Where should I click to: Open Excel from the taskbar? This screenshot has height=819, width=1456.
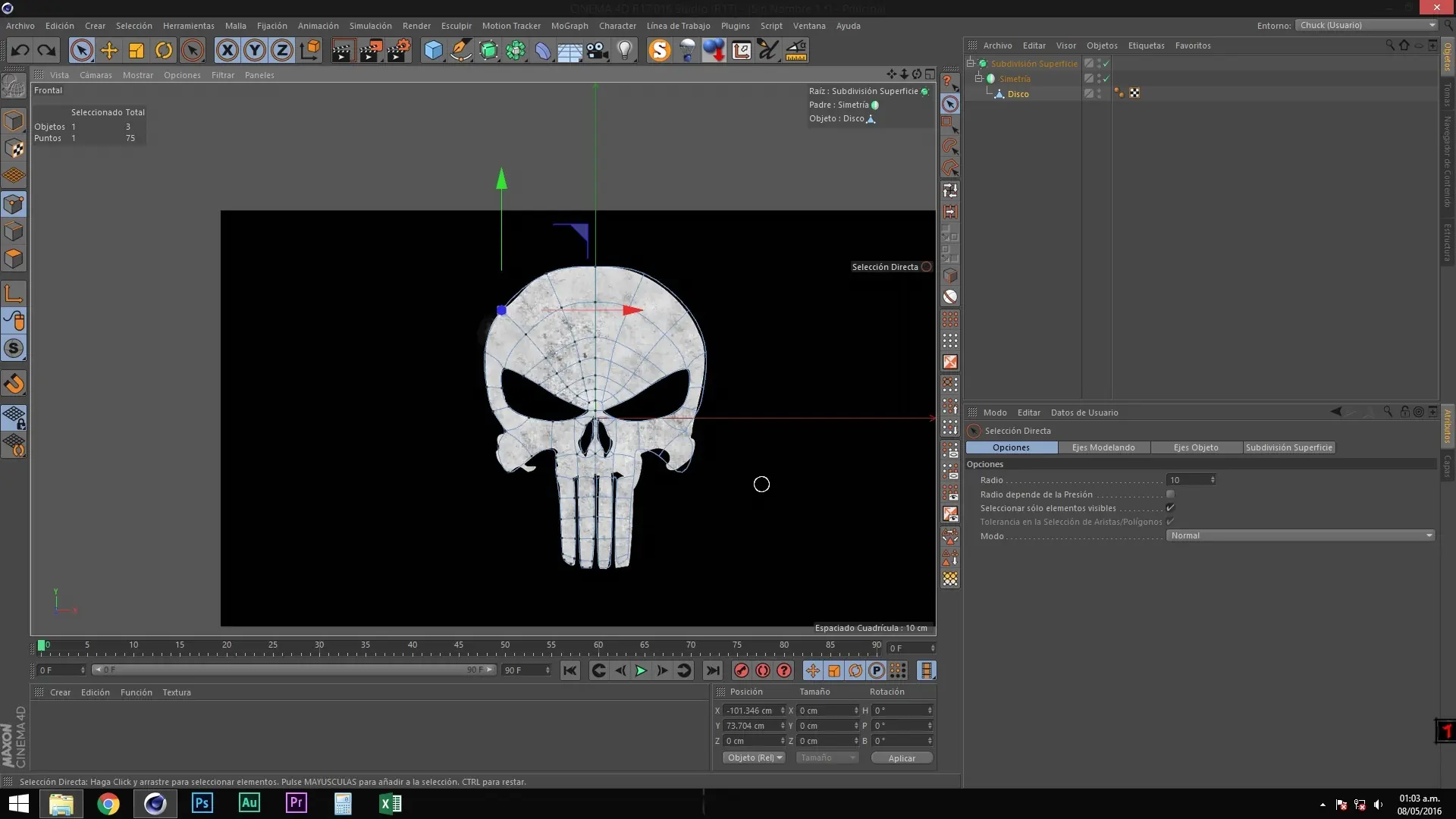[x=390, y=803]
